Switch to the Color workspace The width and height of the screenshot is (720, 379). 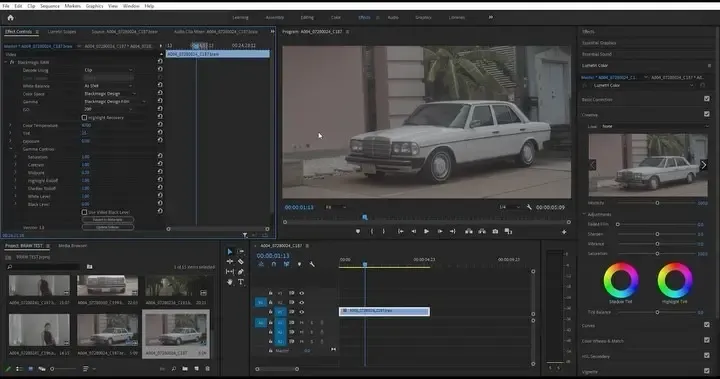(336, 17)
